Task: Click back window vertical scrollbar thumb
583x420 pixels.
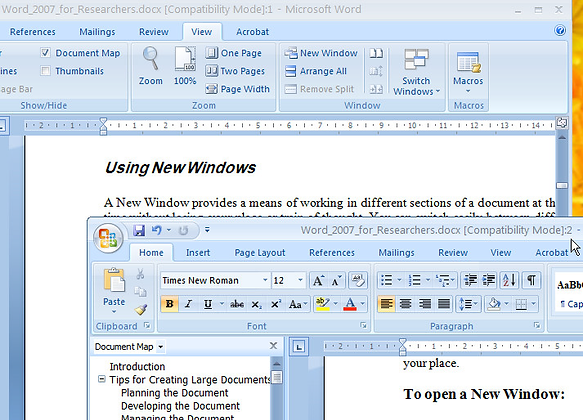Action: (562, 185)
